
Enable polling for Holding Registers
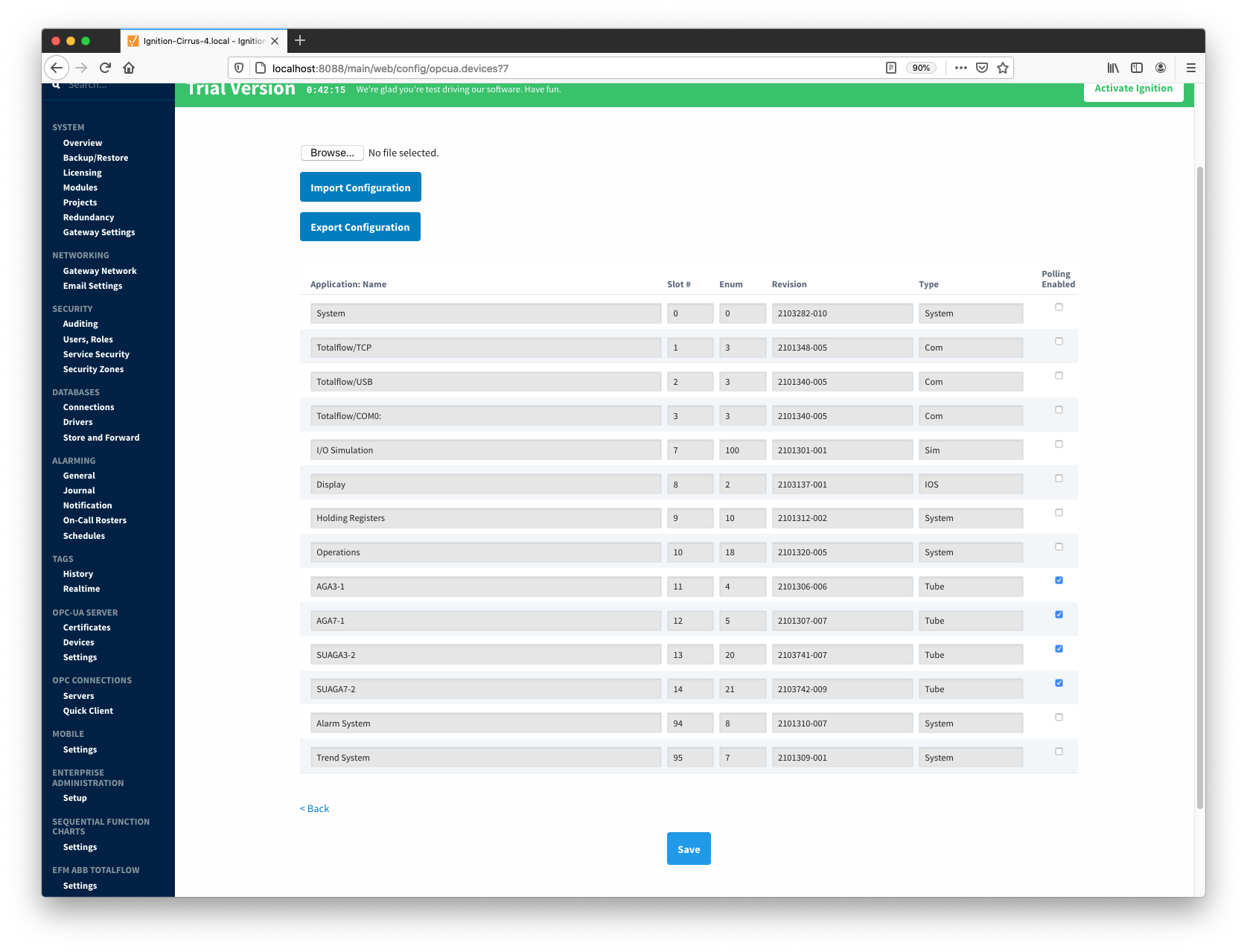[1059, 513]
